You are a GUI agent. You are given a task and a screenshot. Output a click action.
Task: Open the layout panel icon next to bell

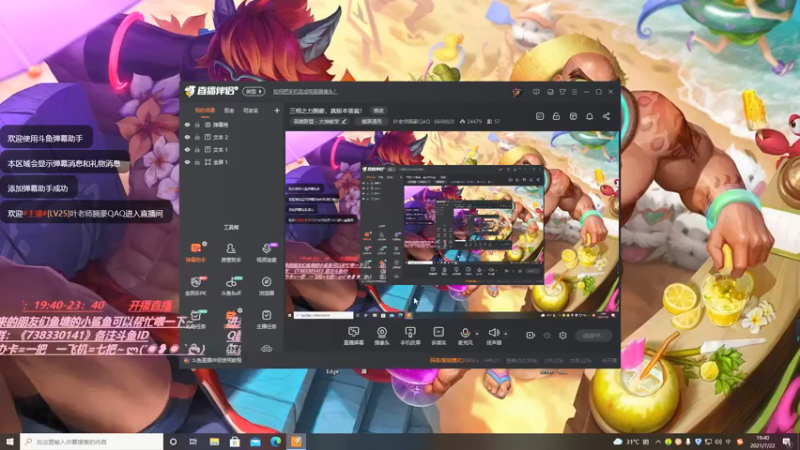click(573, 116)
